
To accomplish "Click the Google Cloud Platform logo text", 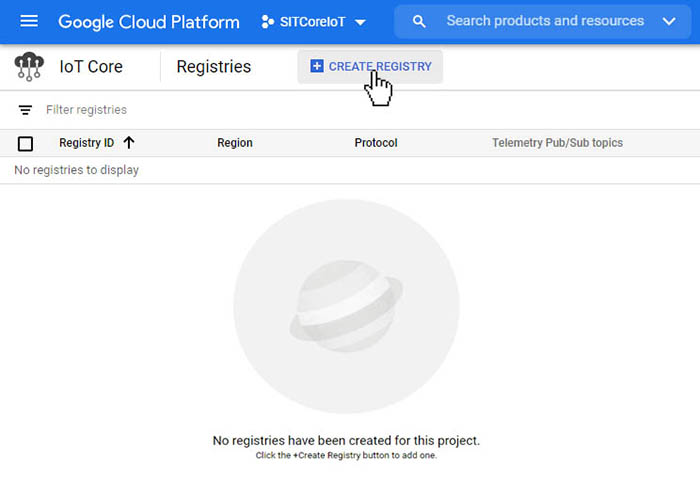I will point(149,22).
